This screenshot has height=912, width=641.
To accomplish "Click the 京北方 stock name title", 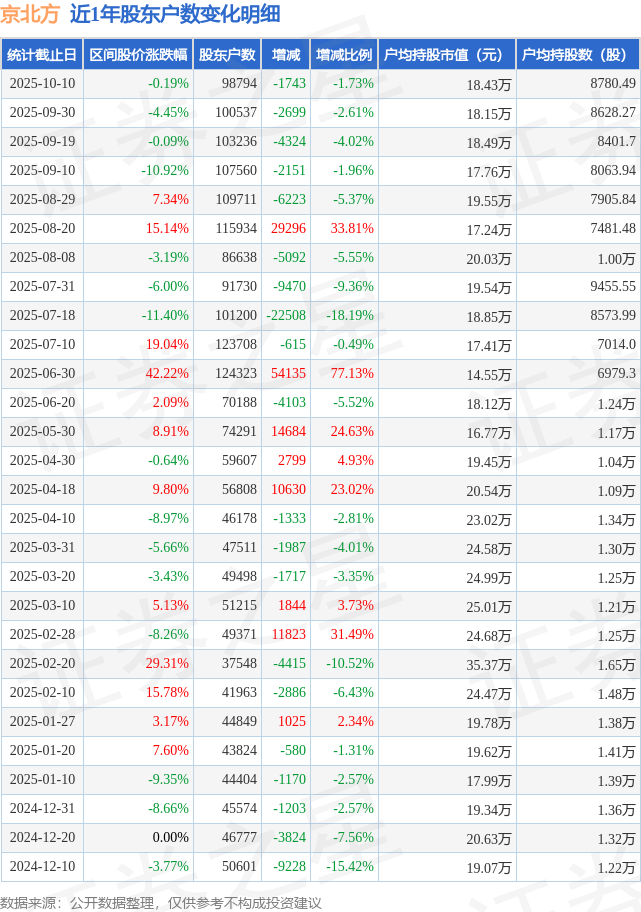I will click(30, 14).
